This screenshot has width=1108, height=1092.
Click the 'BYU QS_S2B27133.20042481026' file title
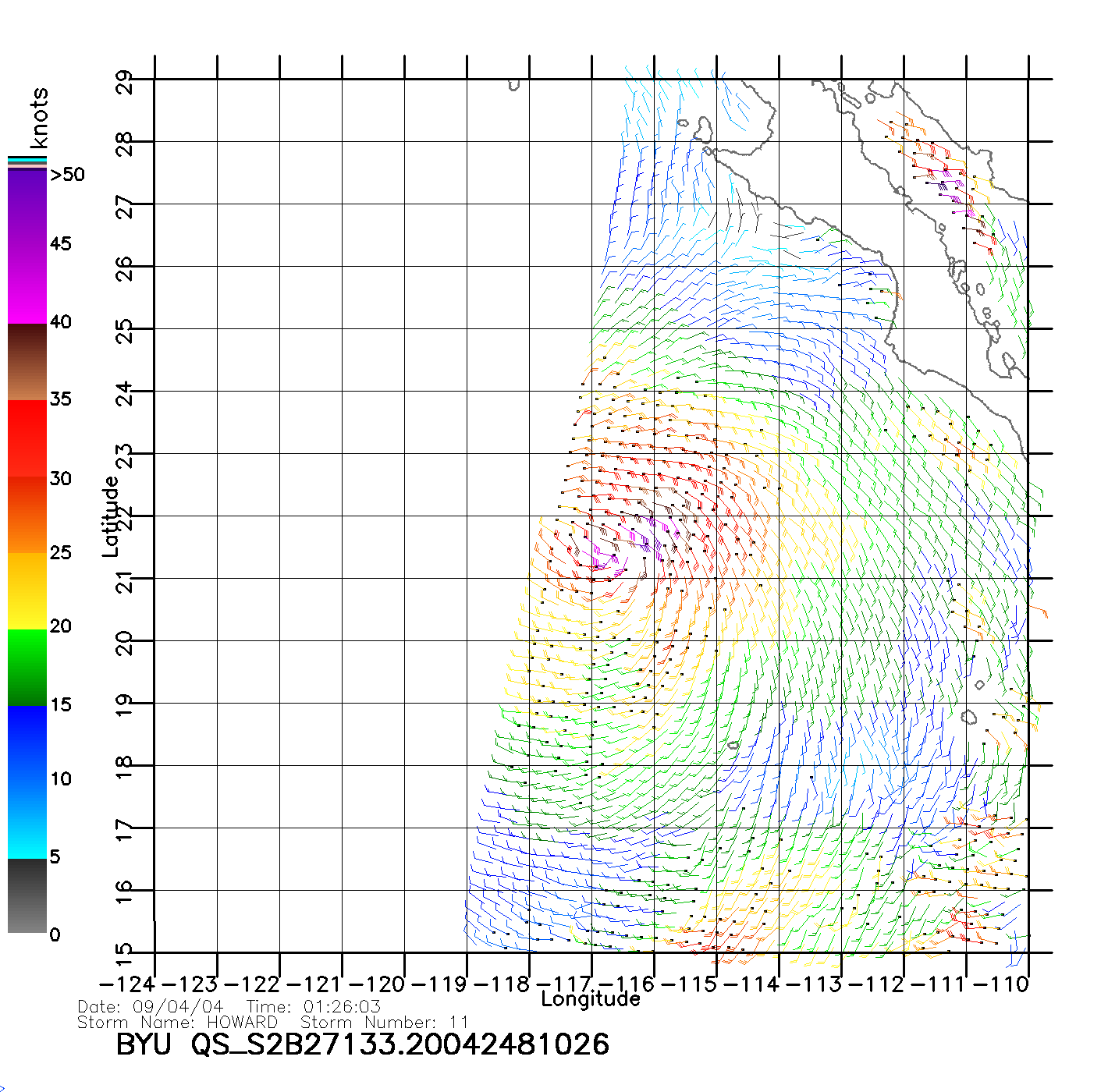coord(362,1044)
